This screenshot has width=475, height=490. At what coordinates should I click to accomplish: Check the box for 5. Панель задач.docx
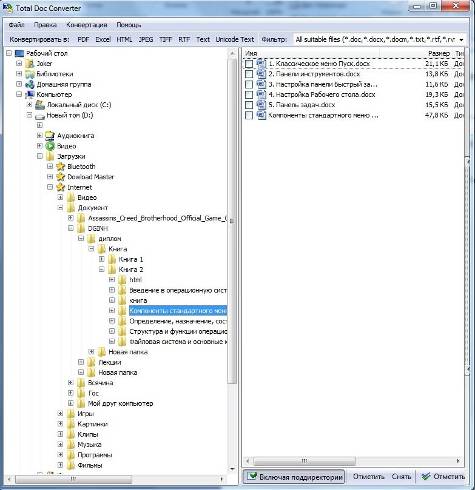[x=249, y=105]
